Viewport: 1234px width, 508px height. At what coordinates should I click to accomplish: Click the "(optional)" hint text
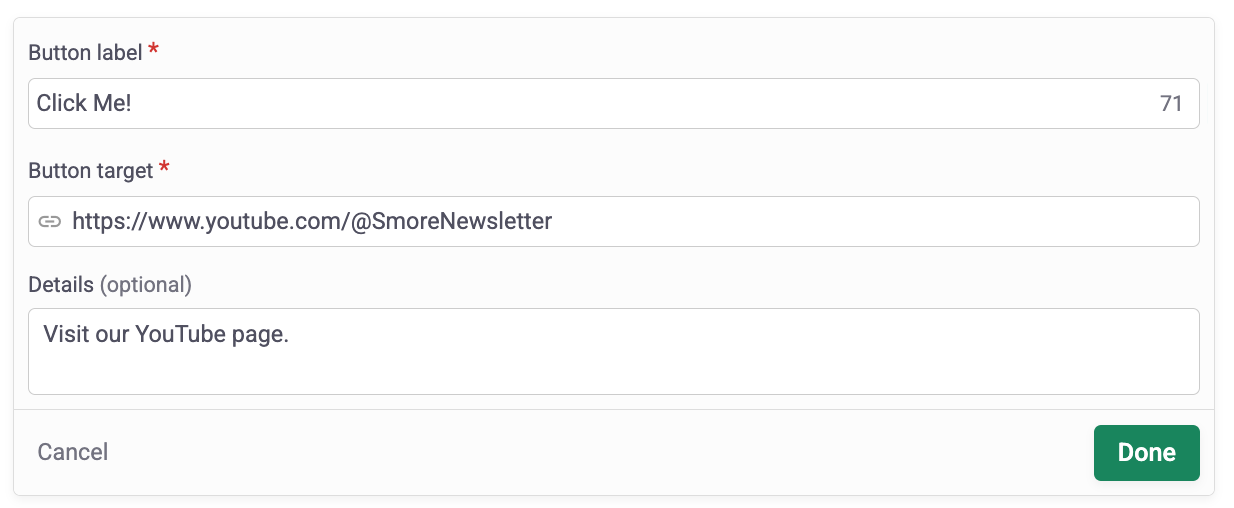click(146, 285)
